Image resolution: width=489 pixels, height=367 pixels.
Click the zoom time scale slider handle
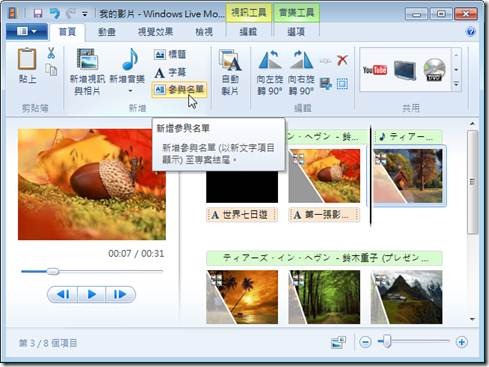pyautogui.click(x=386, y=342)
